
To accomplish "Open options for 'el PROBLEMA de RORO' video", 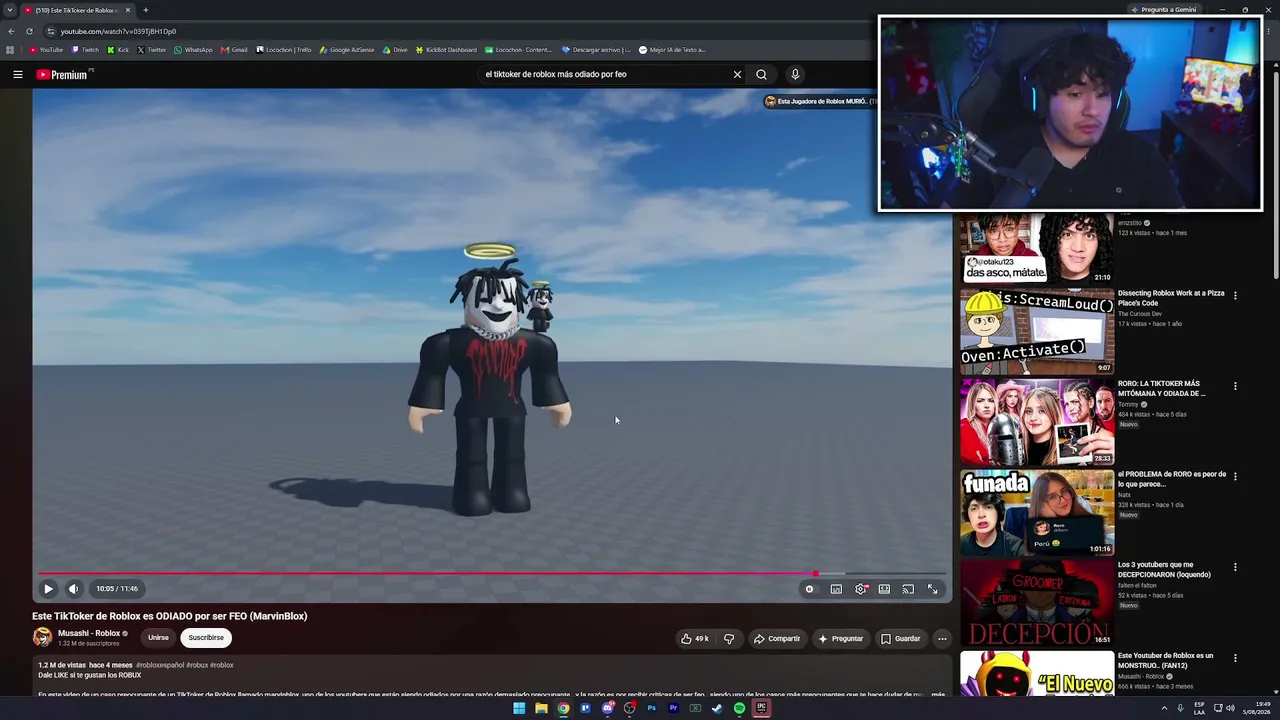I will click(1235, 477).
